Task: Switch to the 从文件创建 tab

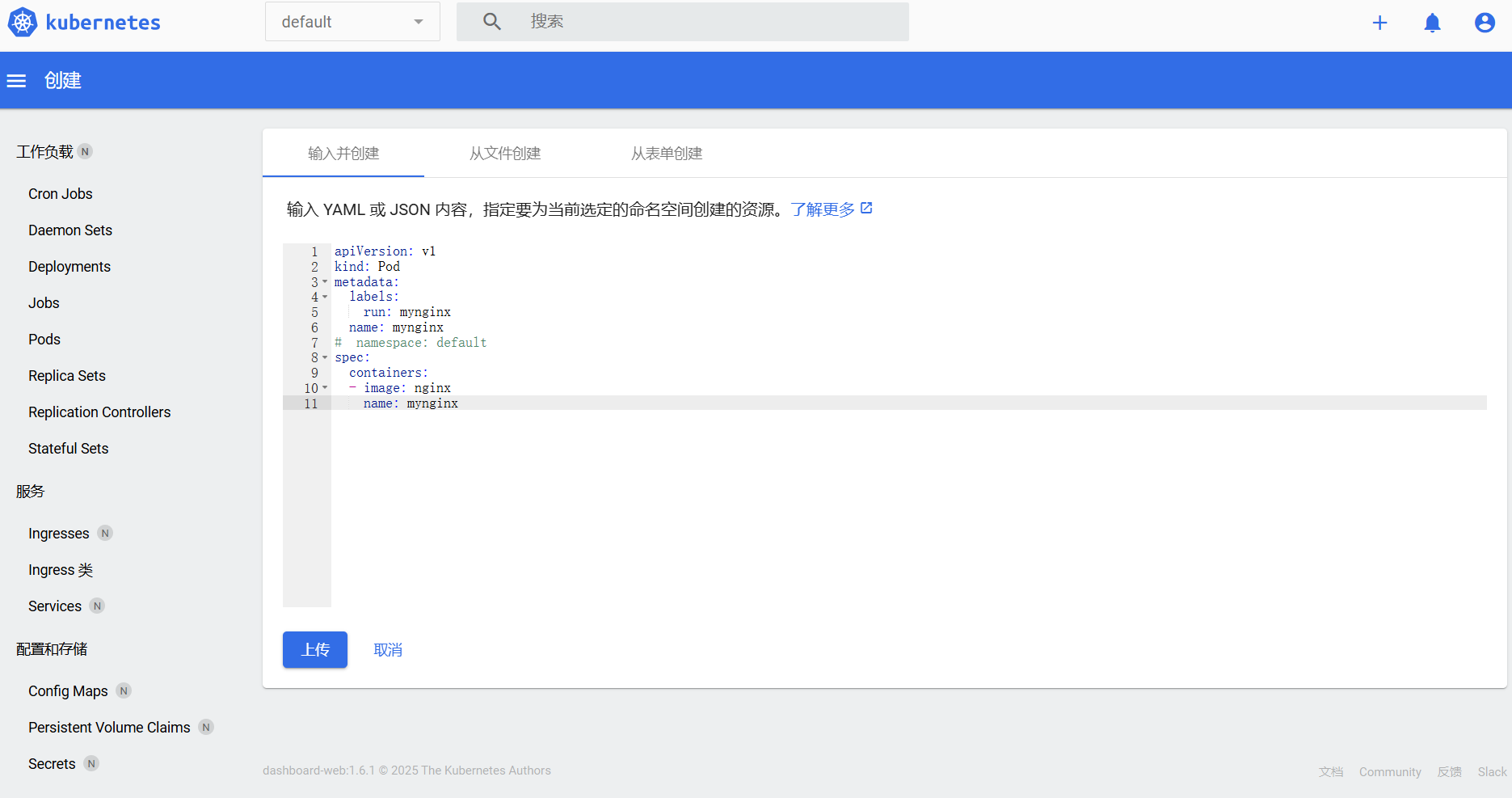Action: coord(505,154)
